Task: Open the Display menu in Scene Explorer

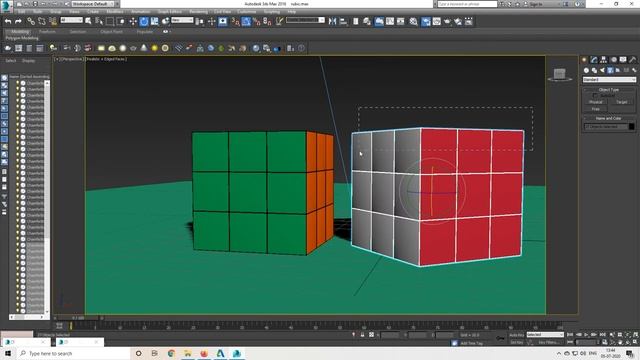Action: point(29,61)
